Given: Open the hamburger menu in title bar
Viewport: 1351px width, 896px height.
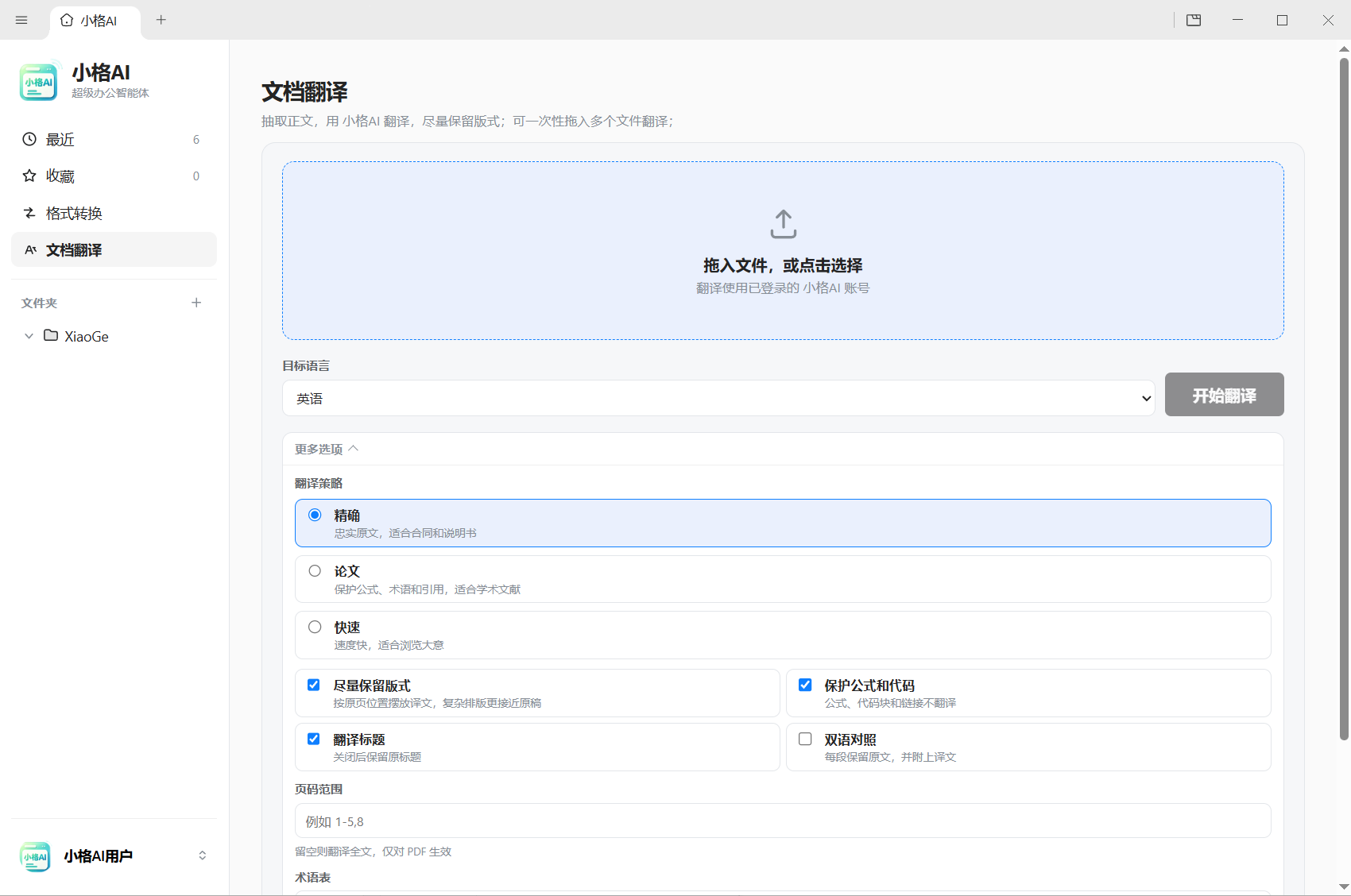Looking at the screenshot, I should [21, 20].
